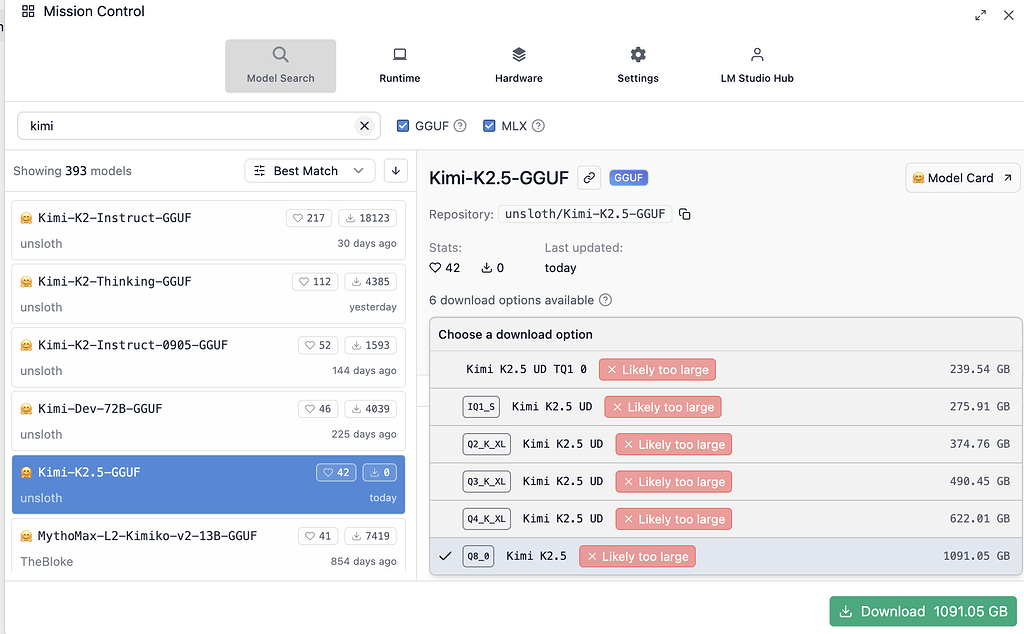Image resolution: width=1024 pixels, height=634 pixels.
Task: Choose the Q3_K_XL download option
Action: coord(726,481)
